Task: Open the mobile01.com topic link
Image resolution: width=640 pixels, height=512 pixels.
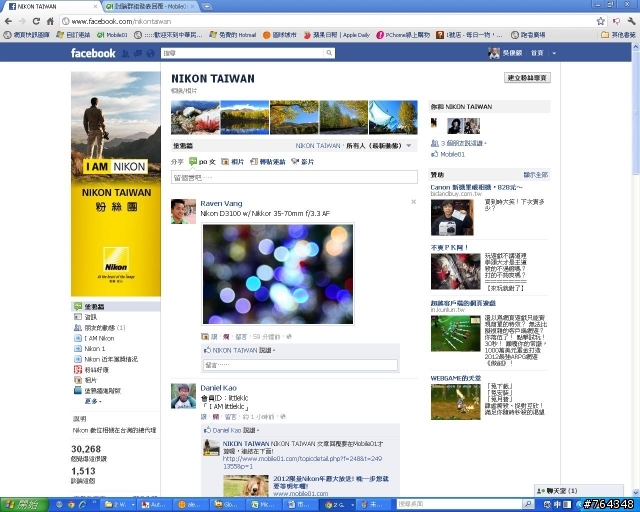Action: (302, 462)
